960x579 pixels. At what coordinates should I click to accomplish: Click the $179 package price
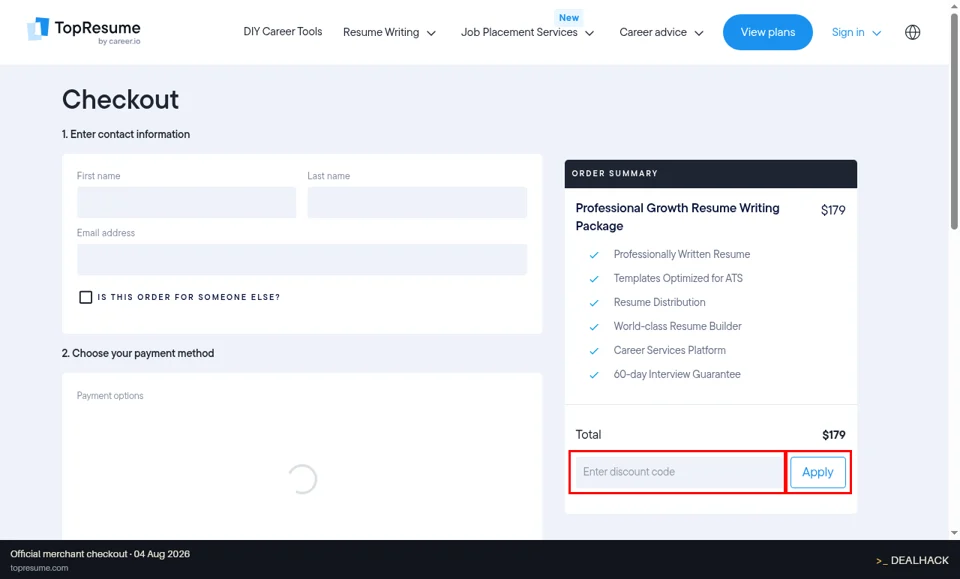coord(833,210)
